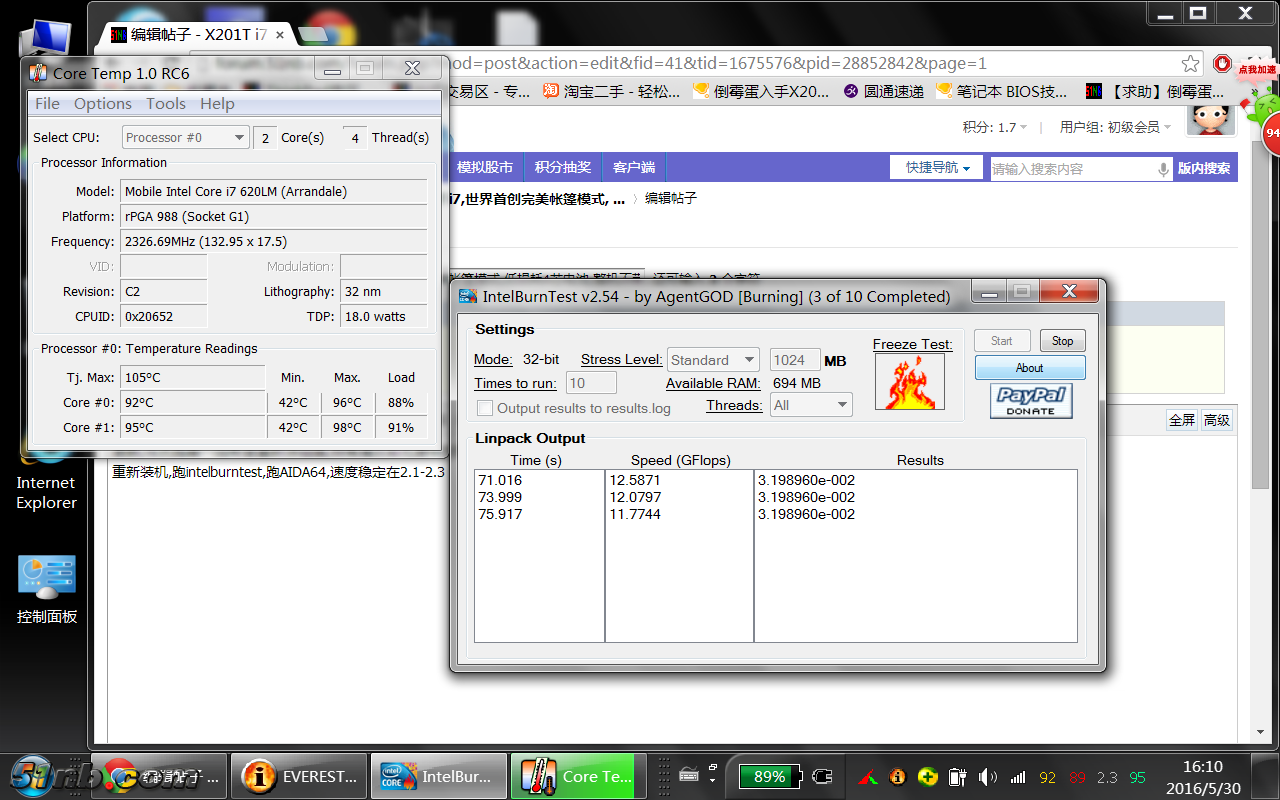Click the battery 89% indicator in taskbar
This screenshot has height=800, width=1280.
(770, 777)
